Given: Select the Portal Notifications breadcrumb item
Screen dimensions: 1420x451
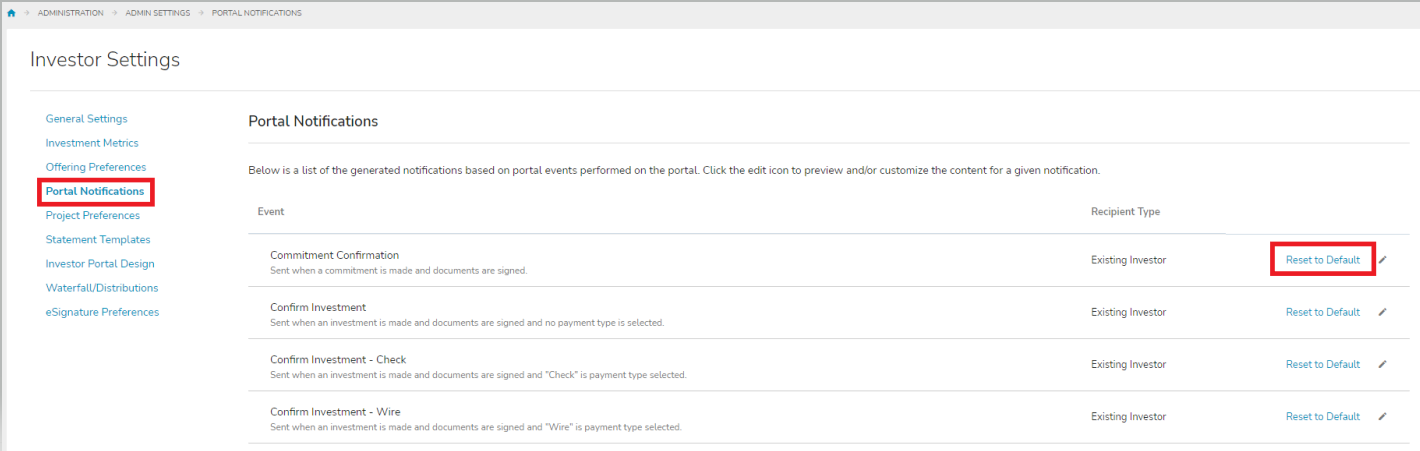Looking at the screenshot, I should (x=256, y=13).
